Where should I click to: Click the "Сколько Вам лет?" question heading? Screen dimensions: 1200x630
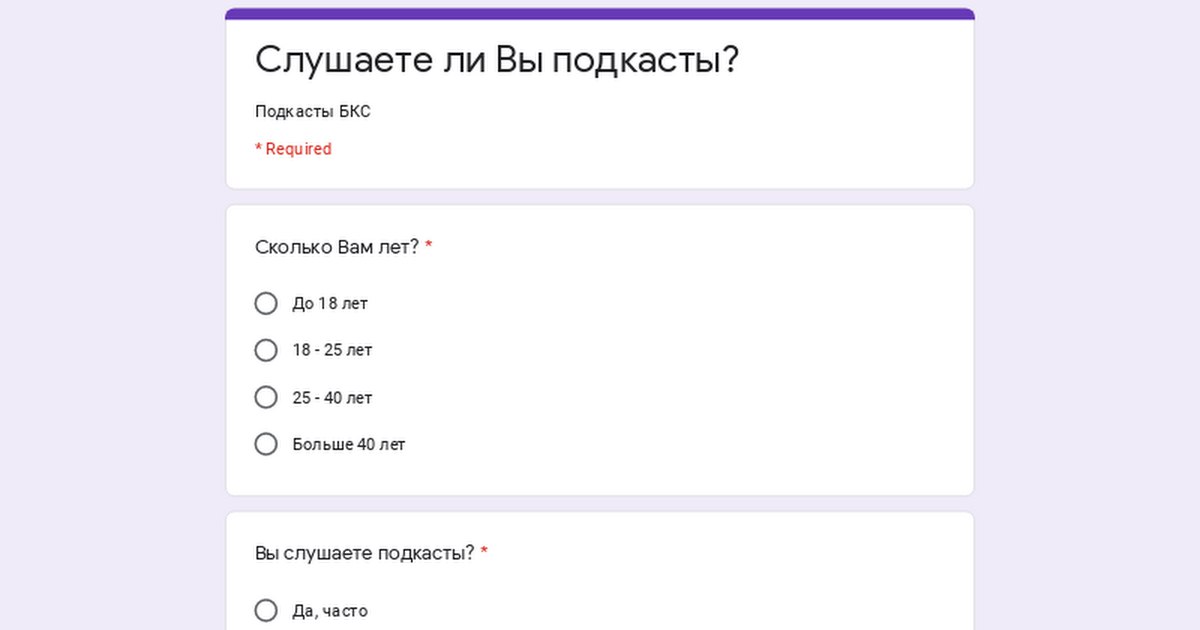(x=337, y=247)
